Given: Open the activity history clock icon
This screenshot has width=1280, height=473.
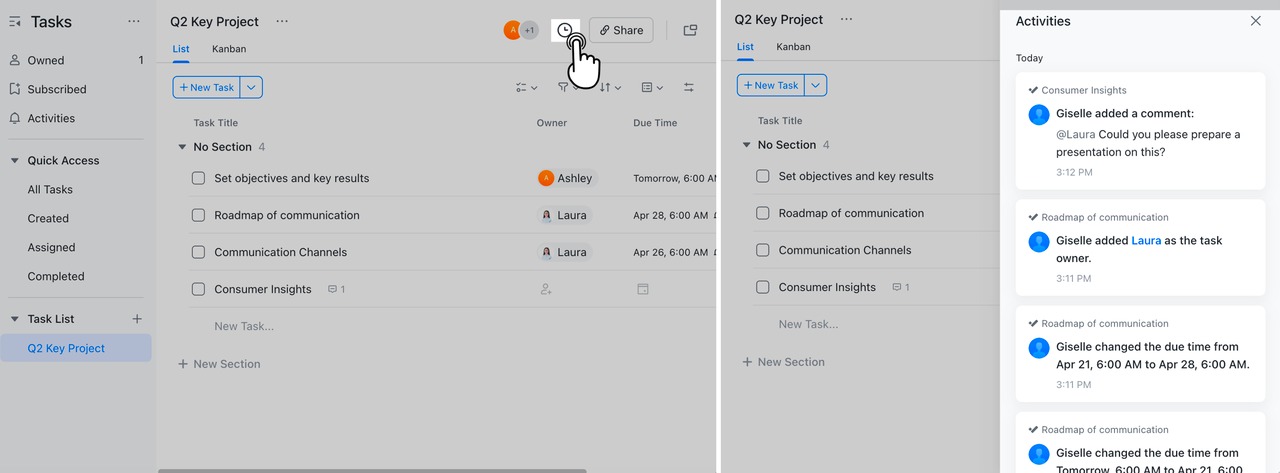Looking at the screenshot, I should pos(565,31).
